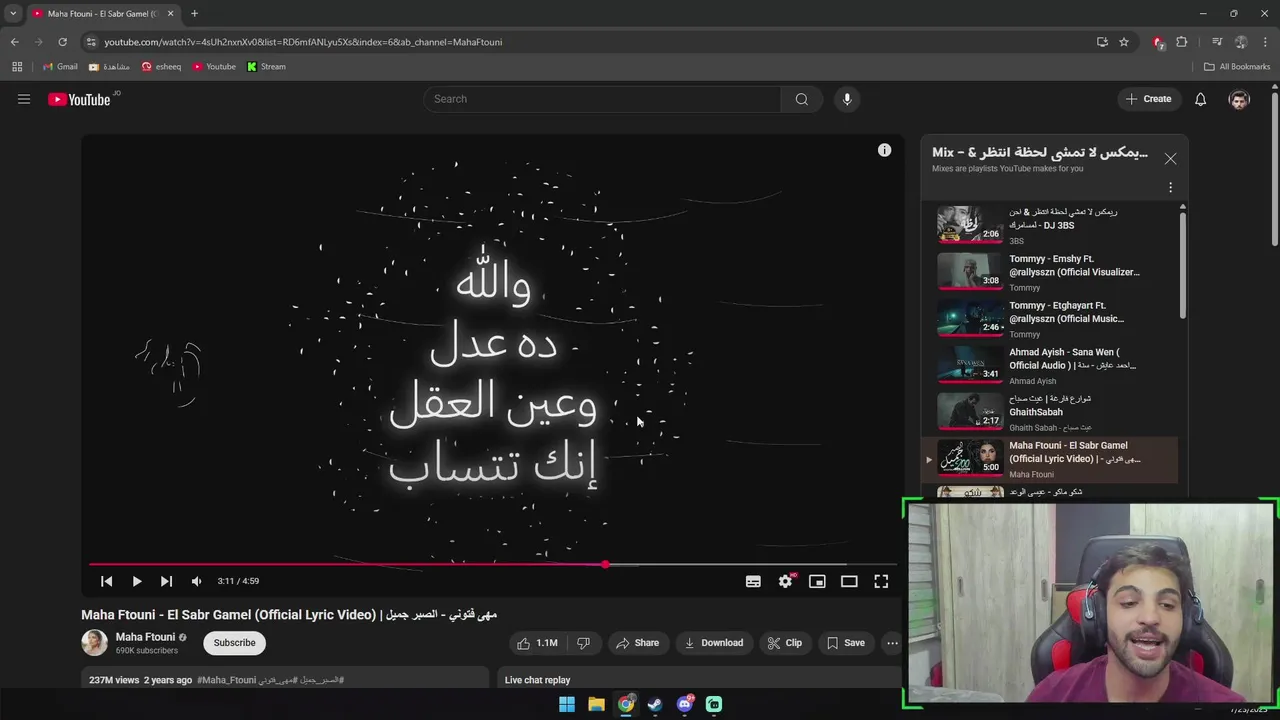Create a Clip of the video

(784, 643)
